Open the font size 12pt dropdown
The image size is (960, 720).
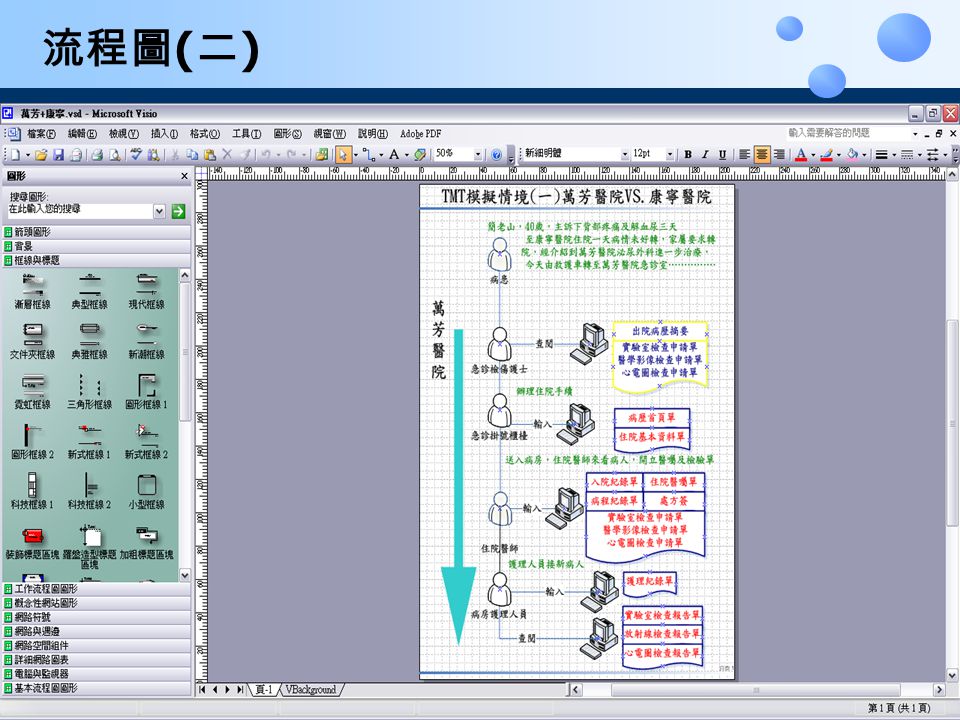coord(670,155)
